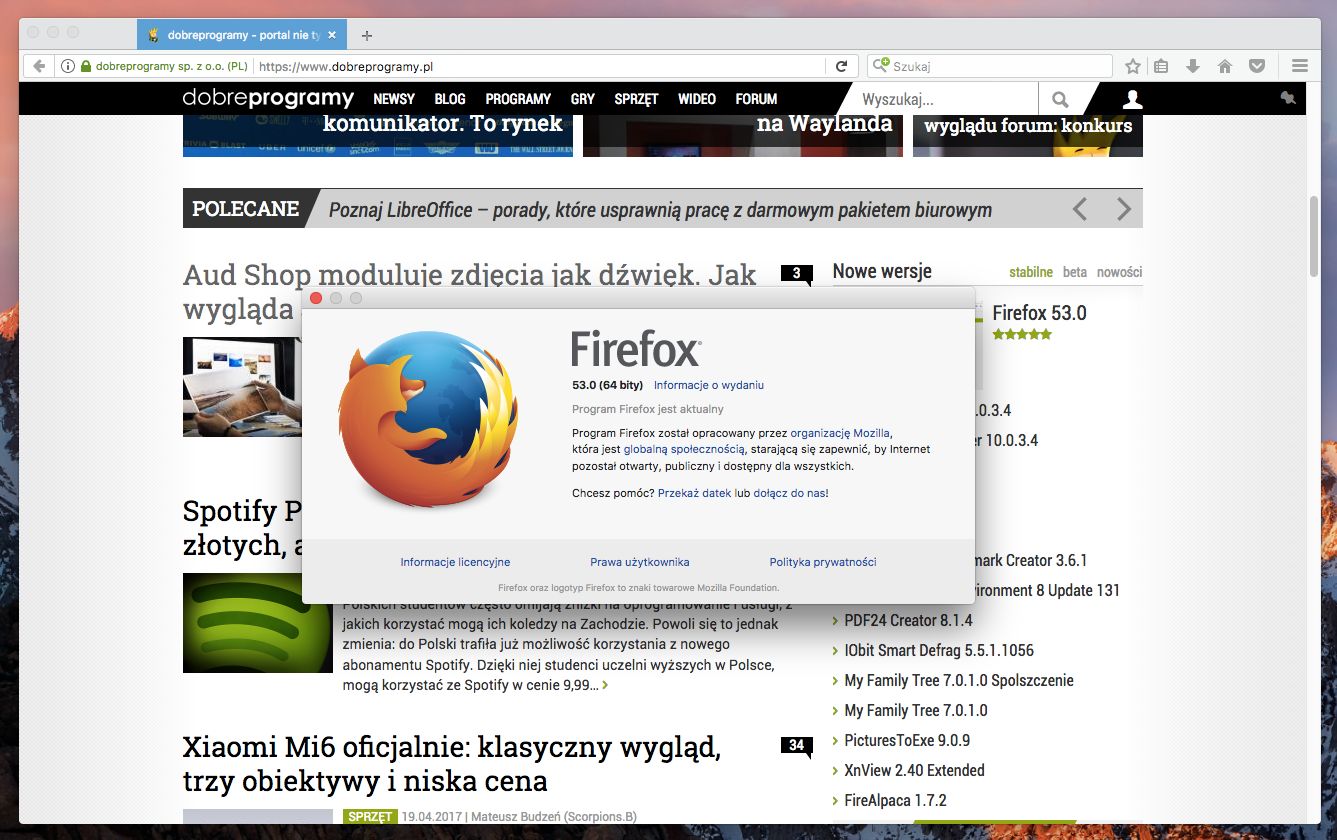Image resolution: width=1337 pixels, height=840 pixels.
Task: Go back with the browser back arrow
Action: coord(38,66)
